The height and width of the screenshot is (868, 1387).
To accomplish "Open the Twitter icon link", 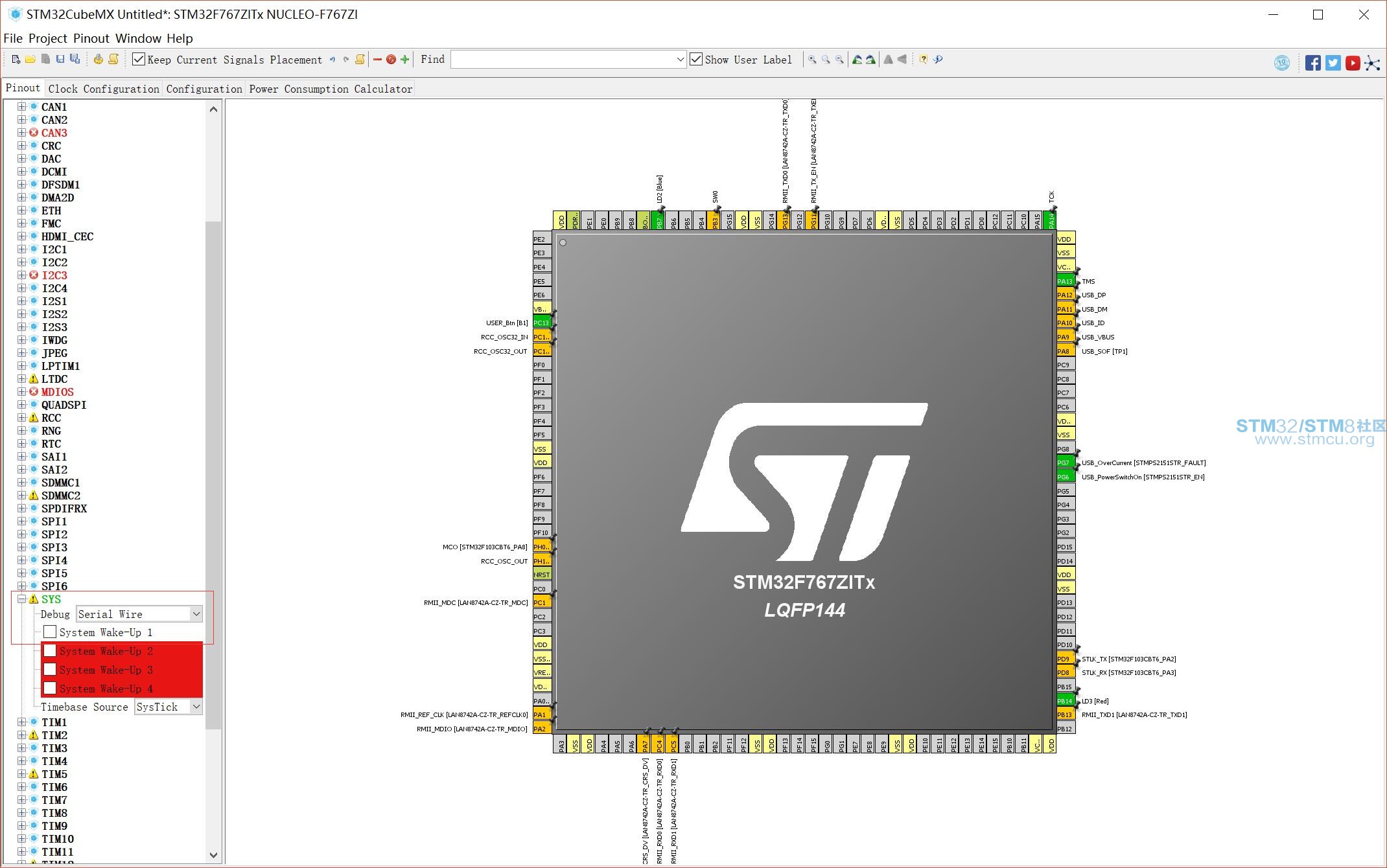I will point(1333,63).
